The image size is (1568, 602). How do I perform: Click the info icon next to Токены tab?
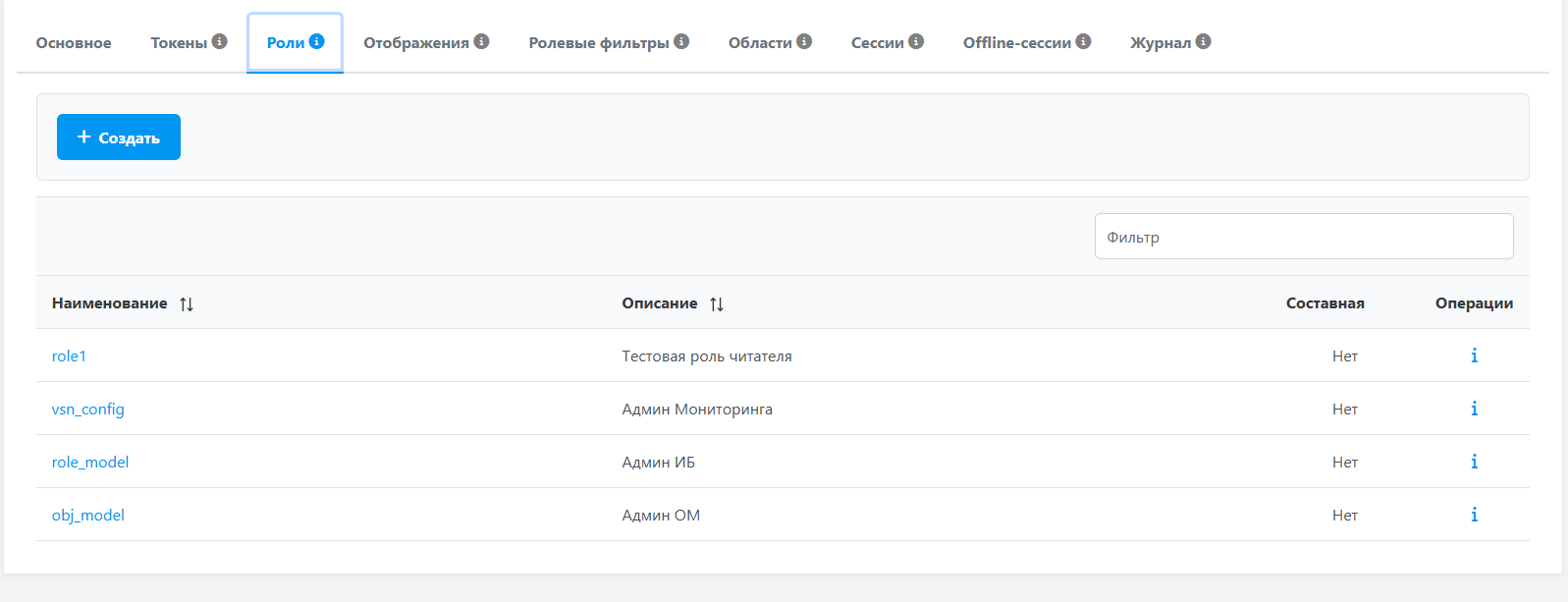tap(220, 41)
